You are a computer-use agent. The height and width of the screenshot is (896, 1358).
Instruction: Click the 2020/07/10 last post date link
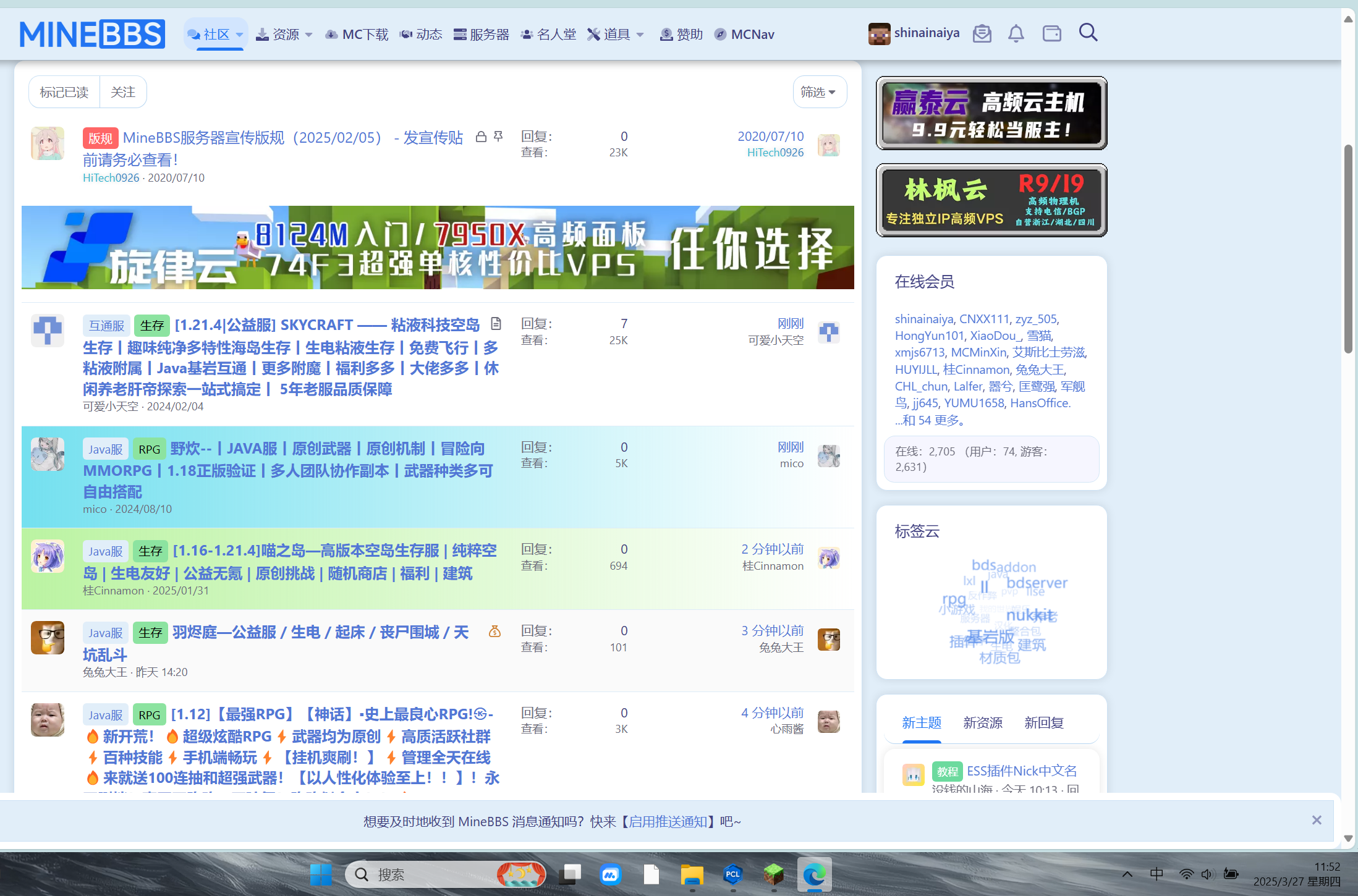770,137
